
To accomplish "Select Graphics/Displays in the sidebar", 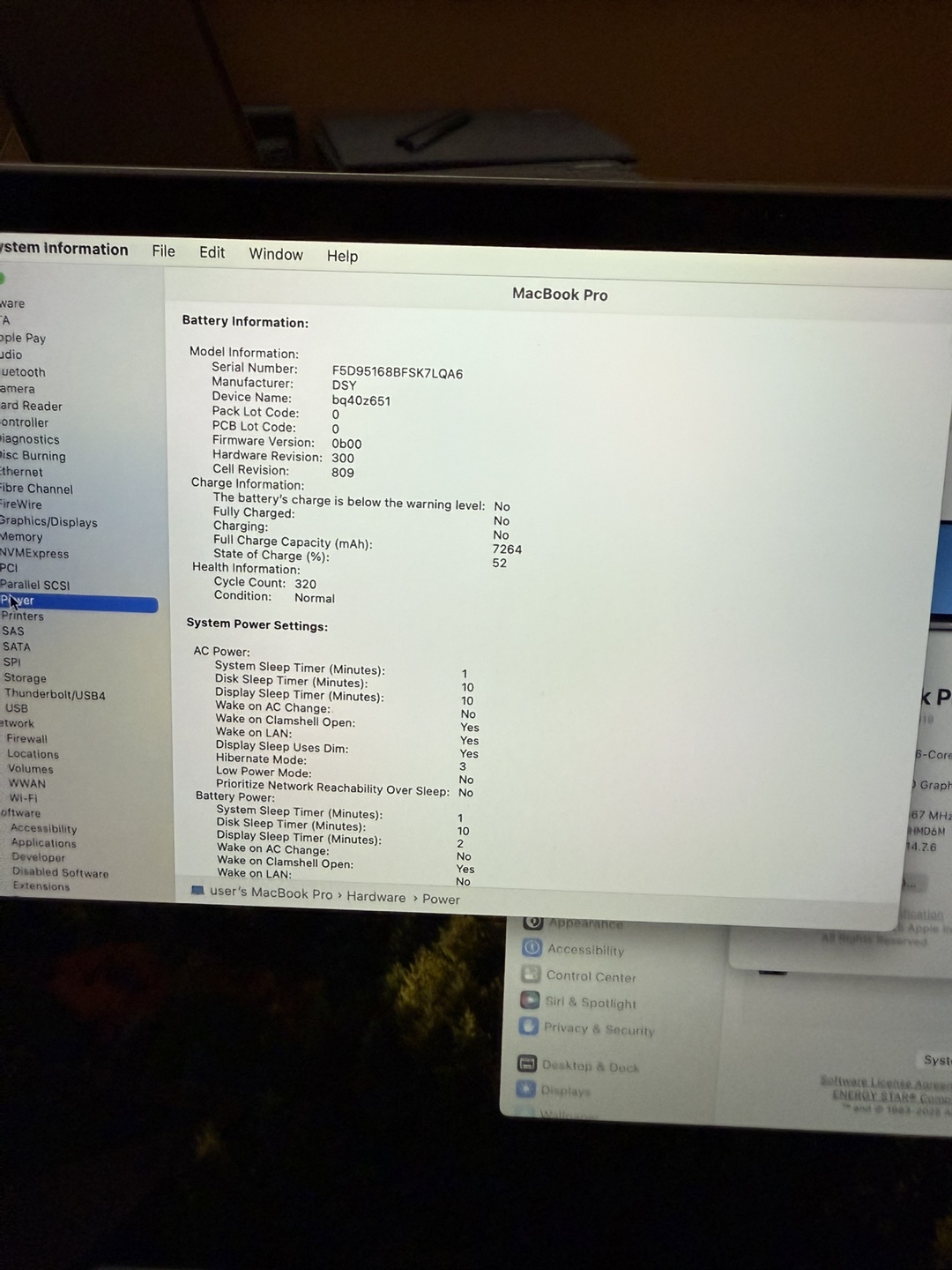I will click(x=48, y=522).
